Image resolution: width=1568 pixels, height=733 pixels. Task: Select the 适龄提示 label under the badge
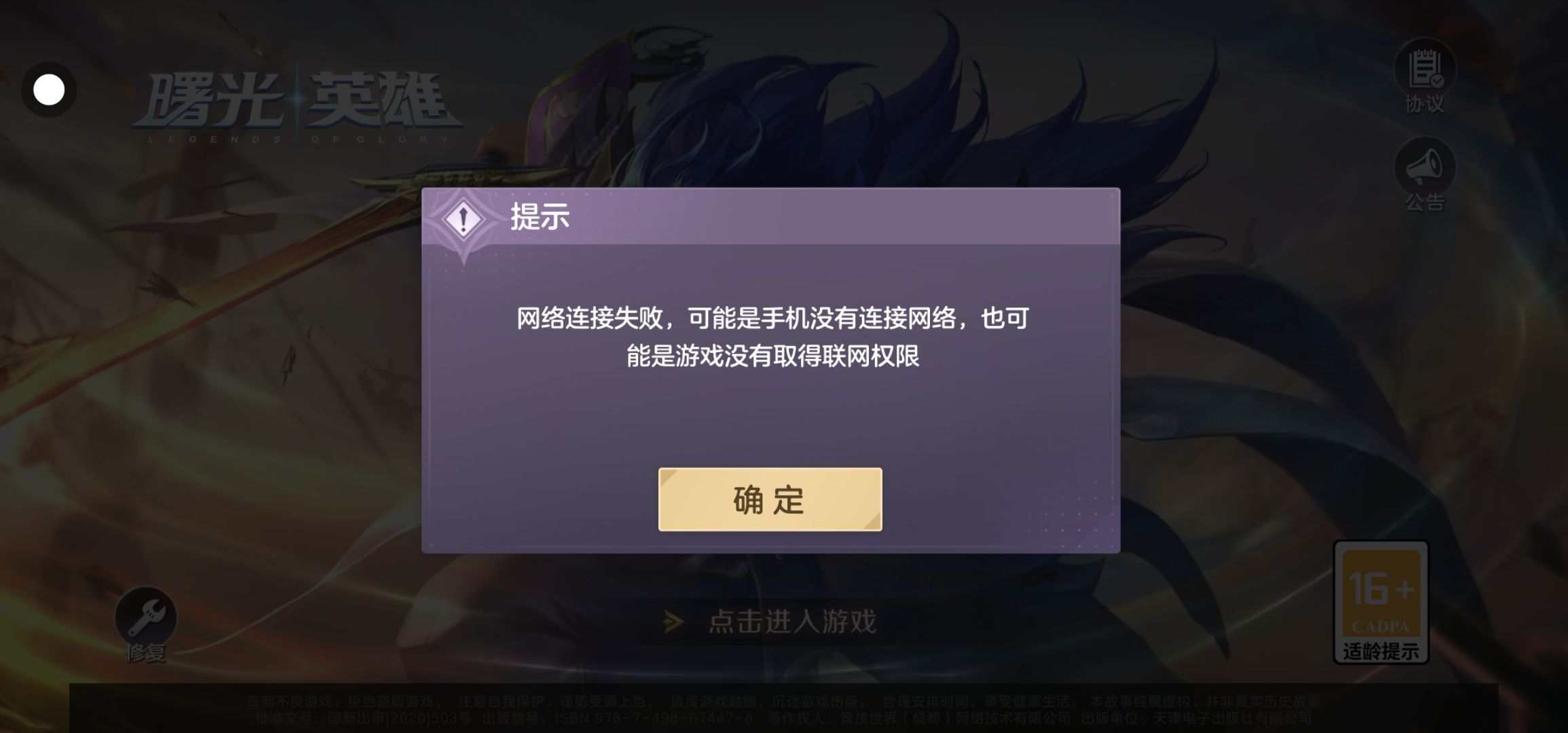[x=1381, y=652]
